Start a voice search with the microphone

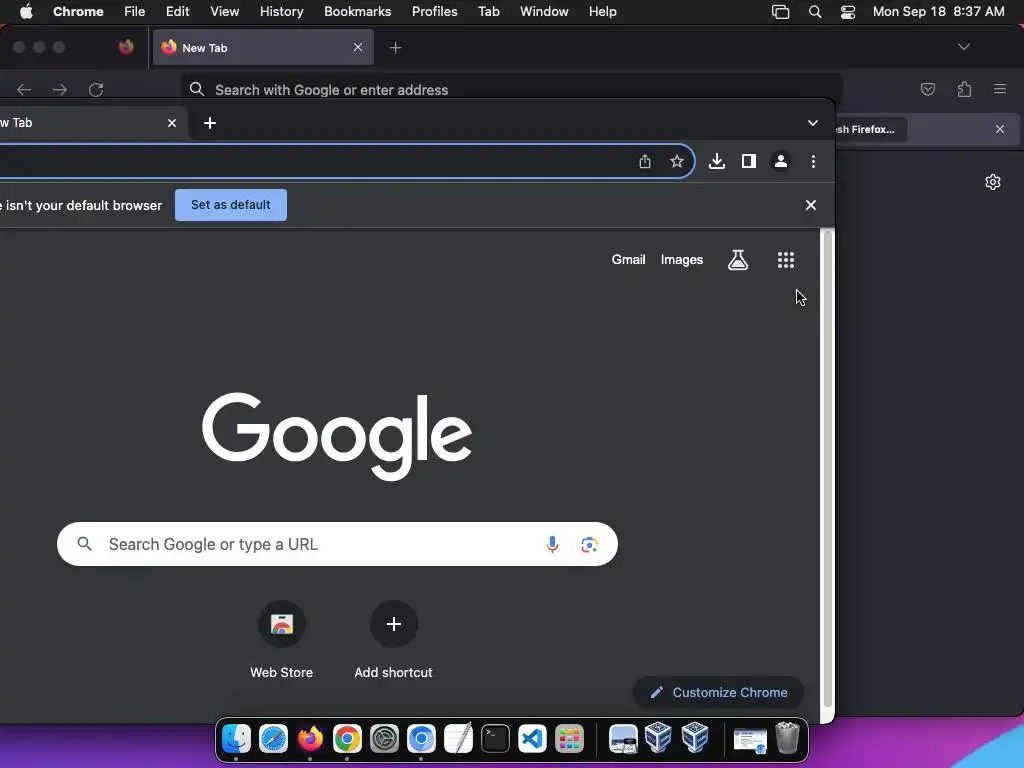coord(552,544)
